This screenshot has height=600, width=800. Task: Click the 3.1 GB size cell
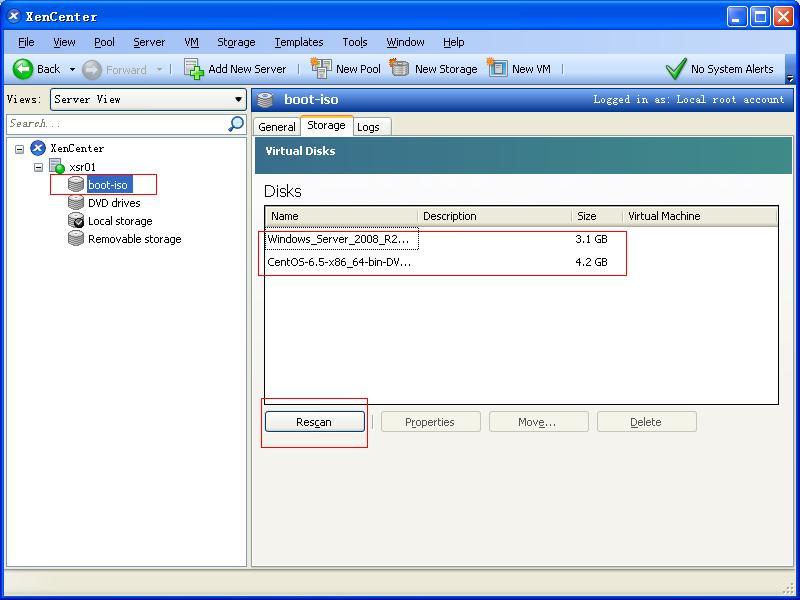click(x=591, y=239)
